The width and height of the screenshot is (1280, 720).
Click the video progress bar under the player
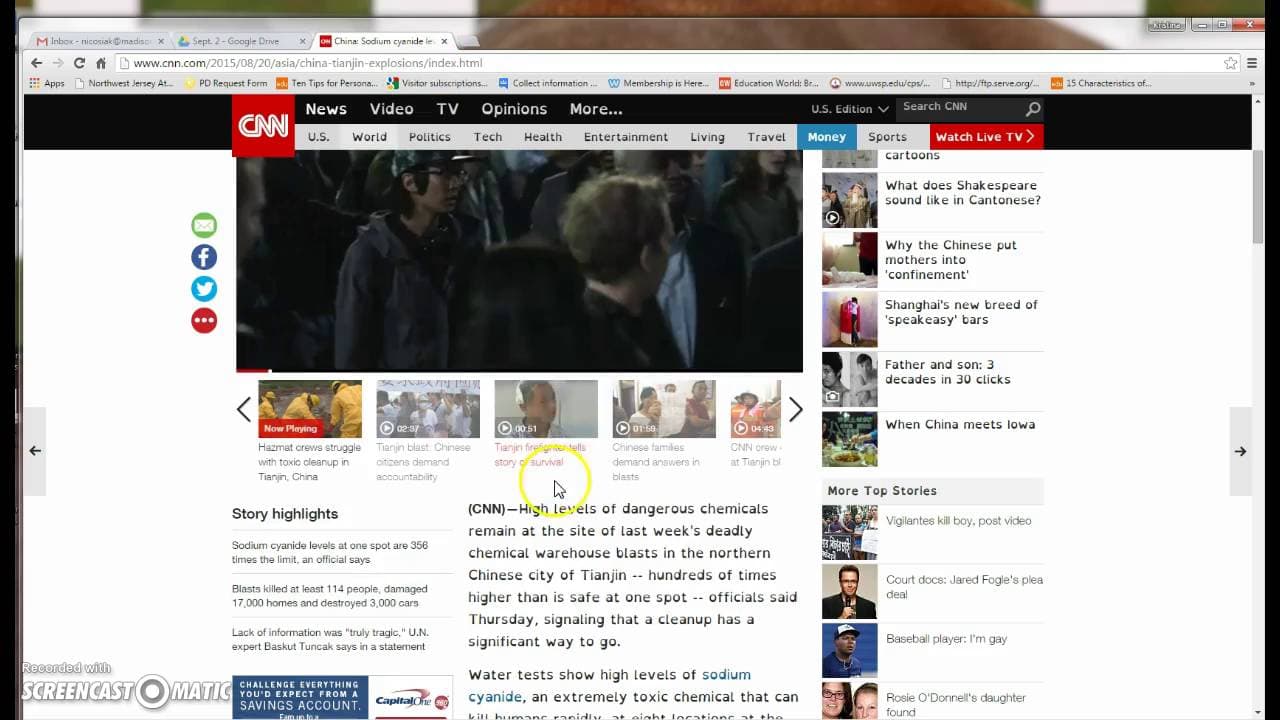point(519,371)
